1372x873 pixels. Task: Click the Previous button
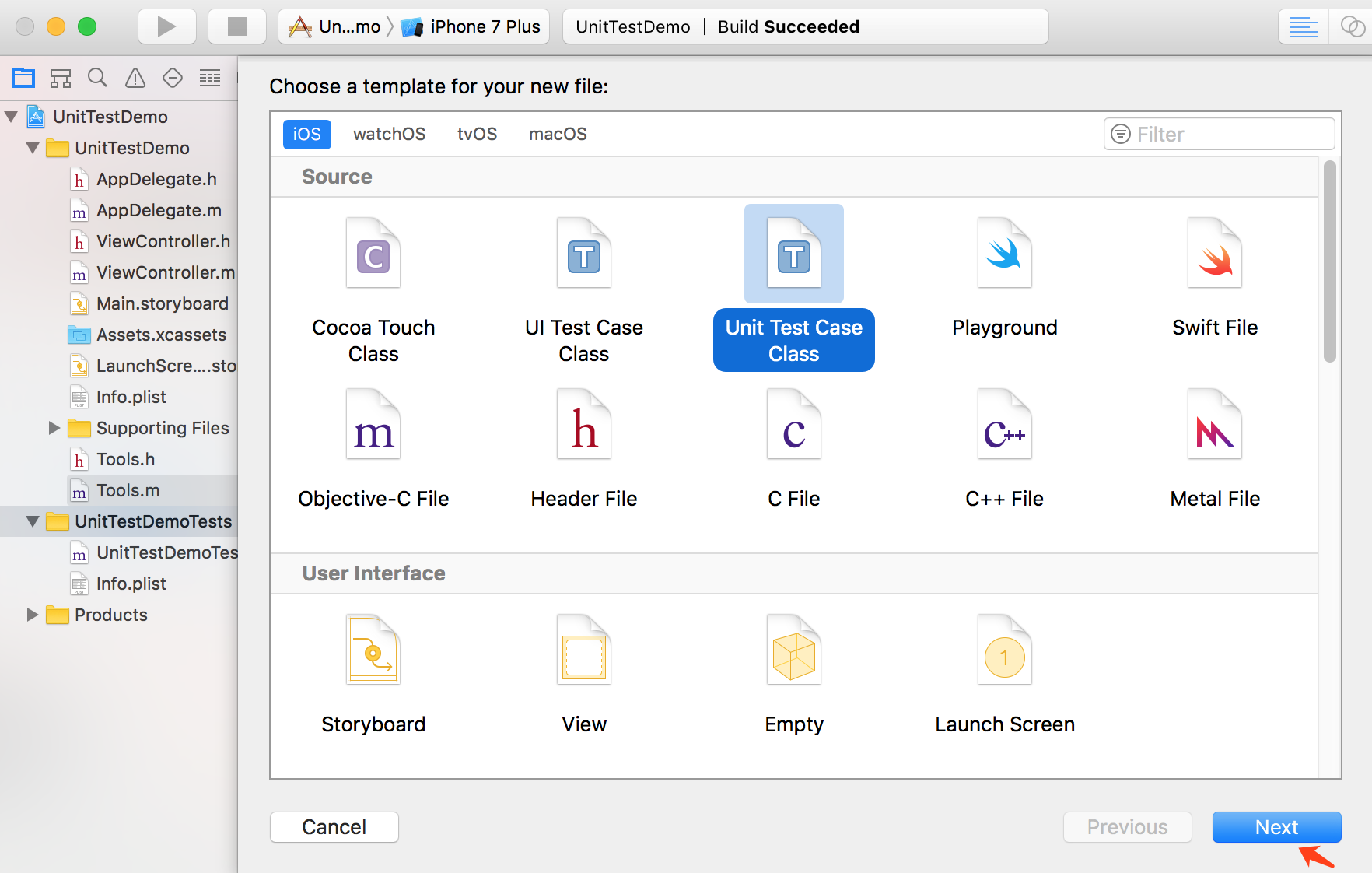[1127, 827]
